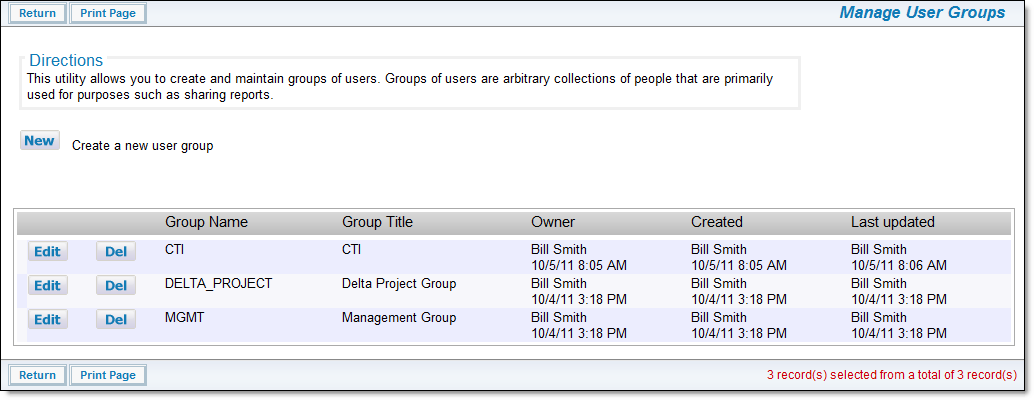
Task: Click the Delta Project Group title cell
Action: (x=399, y=283)
